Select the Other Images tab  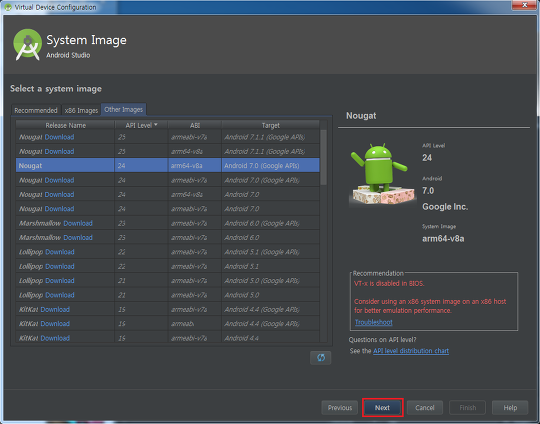(x=124, y=110)
